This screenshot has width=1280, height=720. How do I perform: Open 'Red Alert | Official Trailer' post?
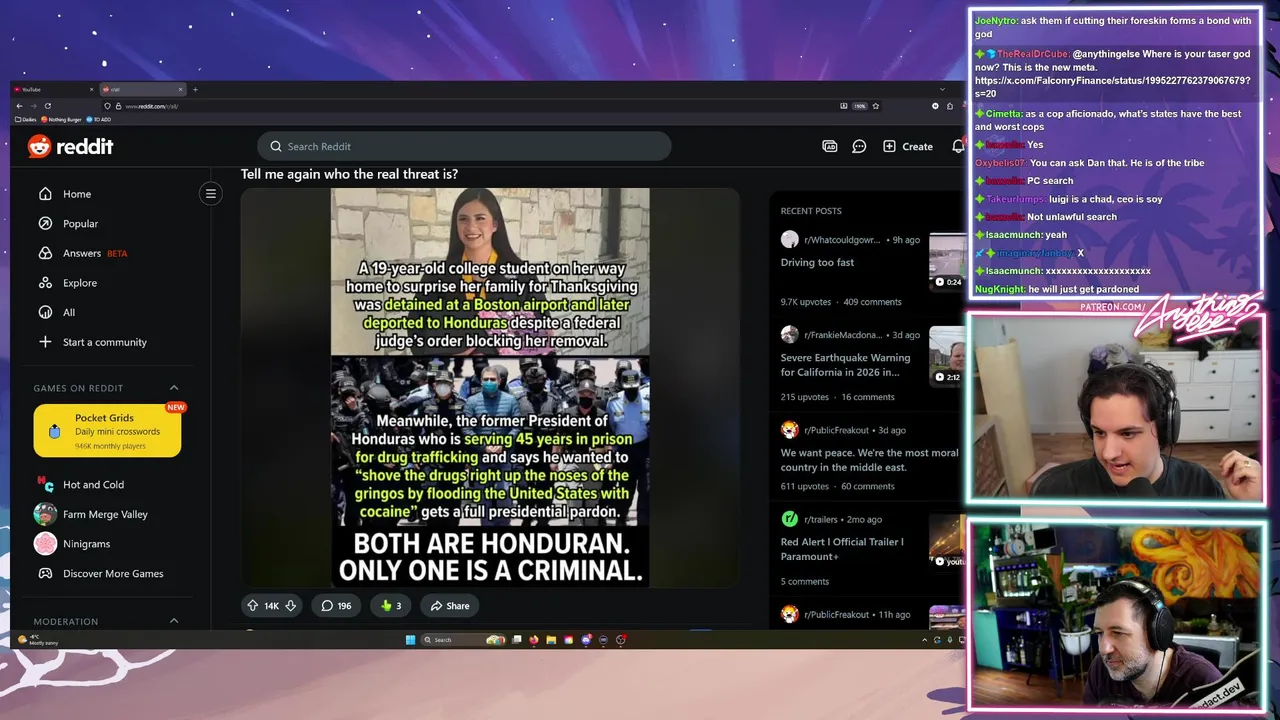point(842,549)
